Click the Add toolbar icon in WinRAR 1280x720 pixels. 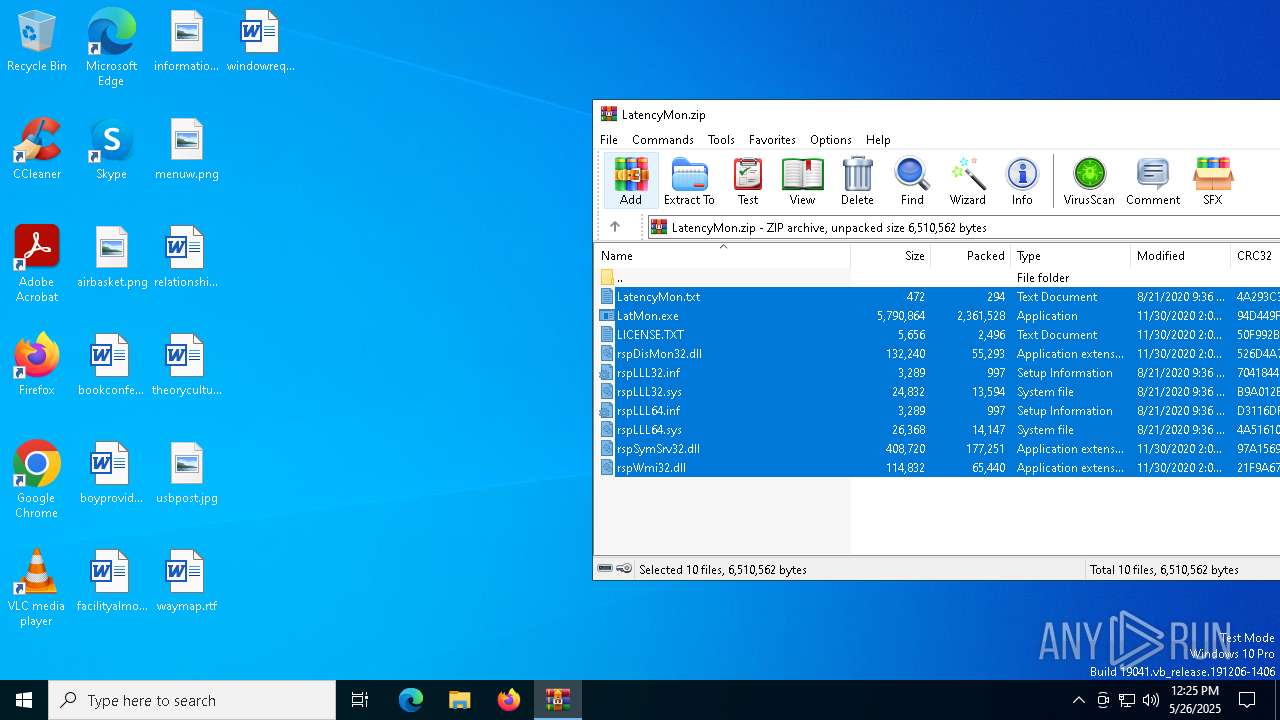click(x=631, y=181)
